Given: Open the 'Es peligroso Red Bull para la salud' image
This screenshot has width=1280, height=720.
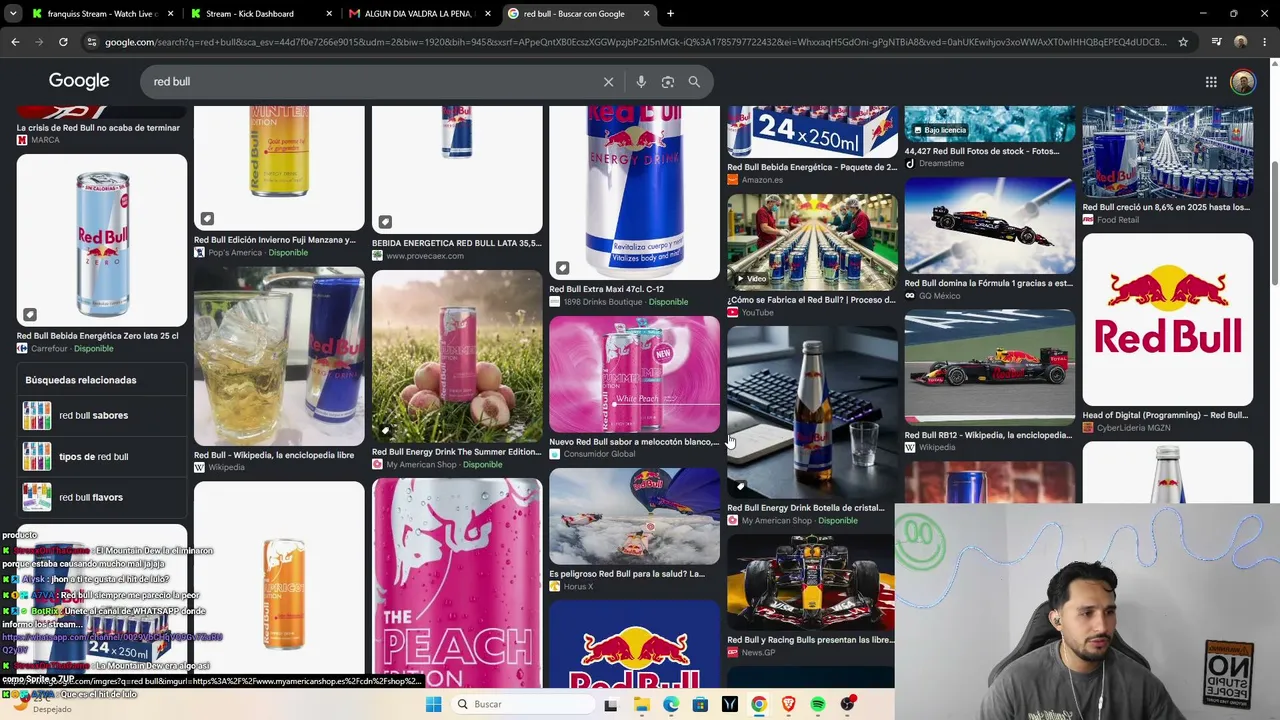Looking at the screenshot, I should point(634,516).
